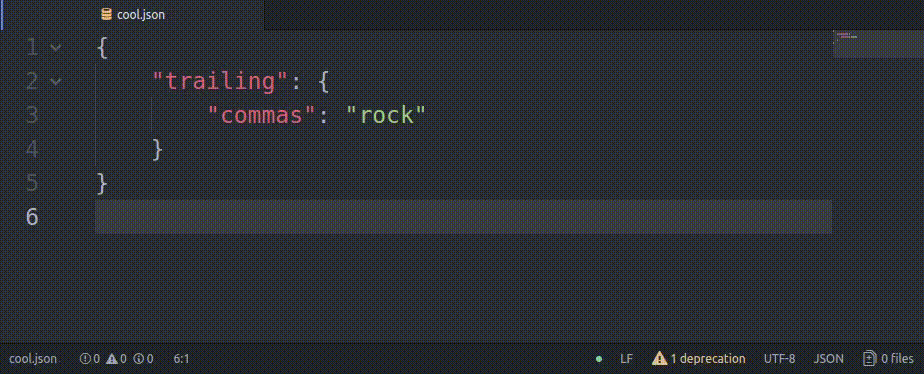
Task: Select the cool.json editor tab
Action: tap(132, 15)
